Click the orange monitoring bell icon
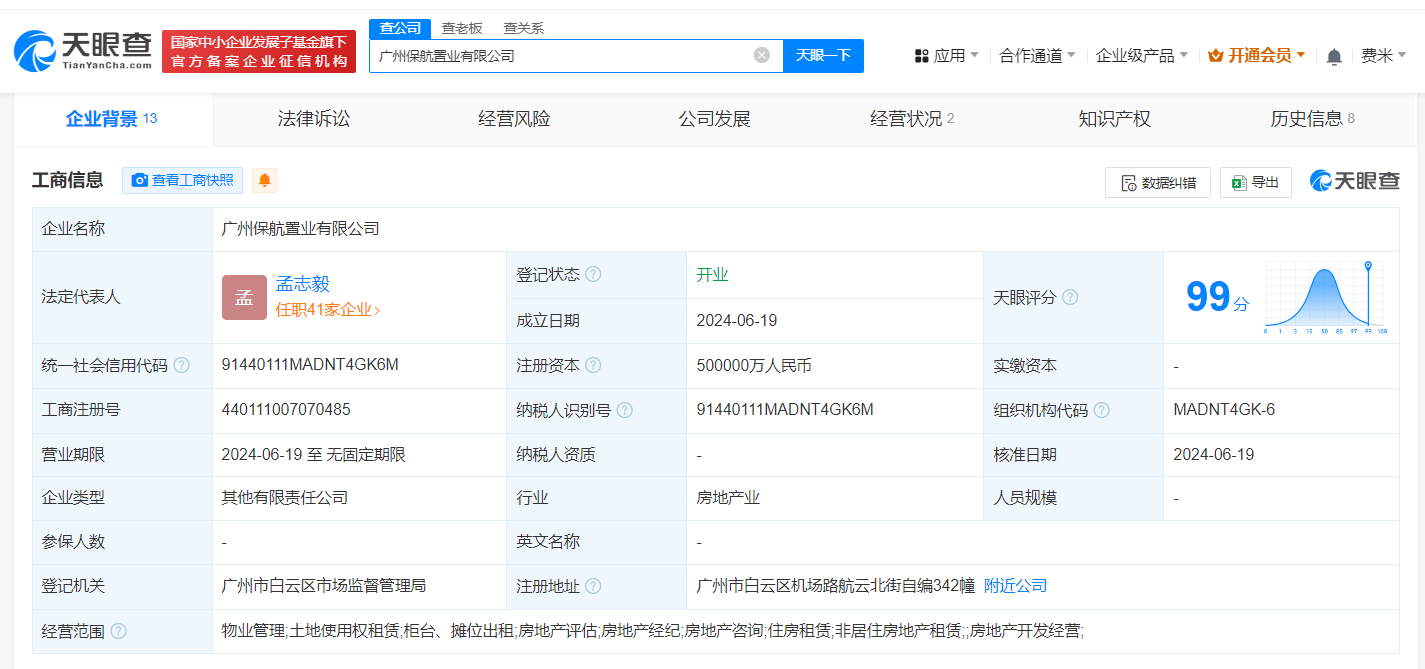 (265, 180)
